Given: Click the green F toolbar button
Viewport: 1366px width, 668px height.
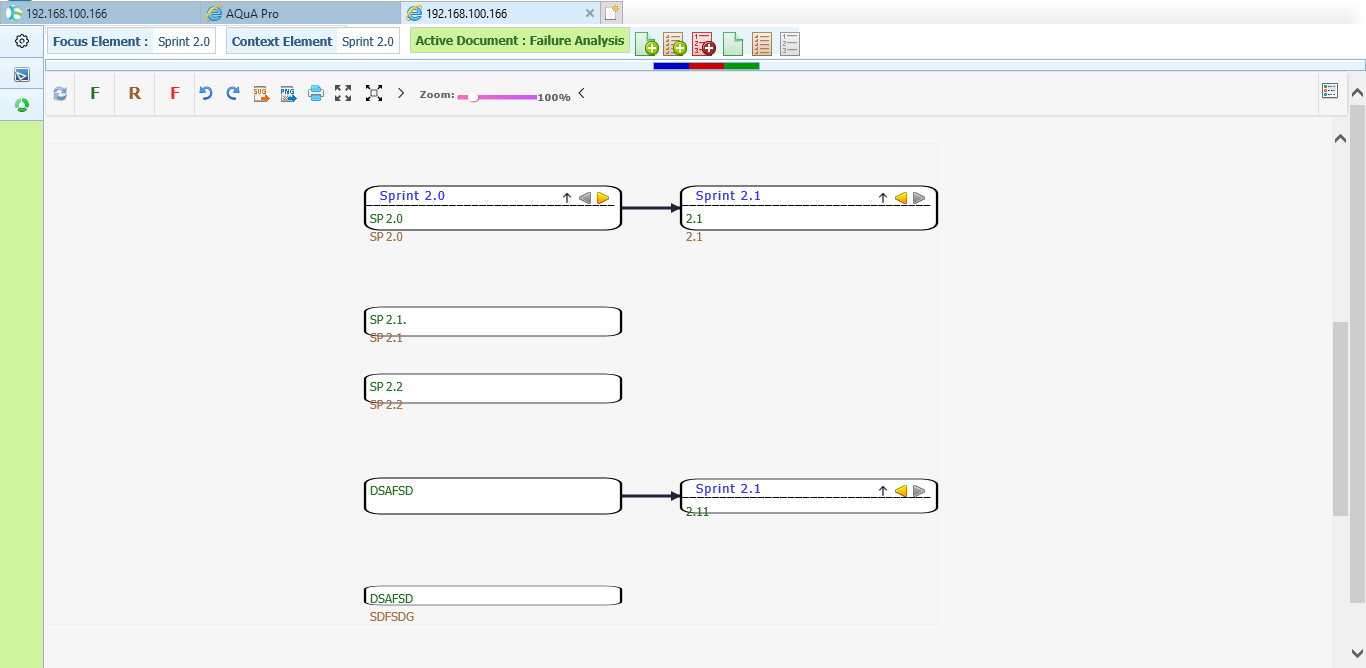Looking at the screenshot, I should (x=95, y=93).
